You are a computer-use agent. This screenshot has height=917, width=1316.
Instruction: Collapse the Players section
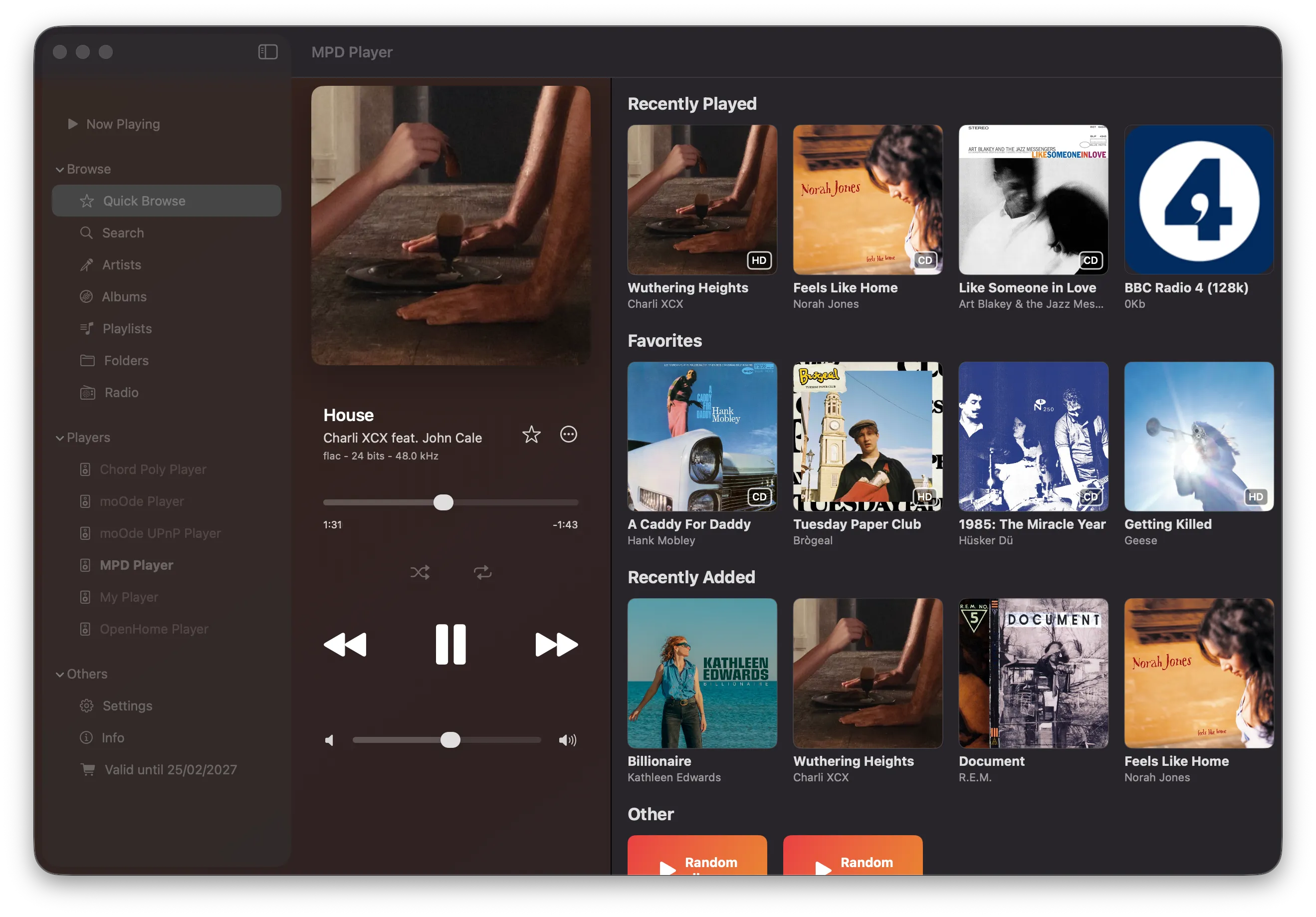point(59,438)
